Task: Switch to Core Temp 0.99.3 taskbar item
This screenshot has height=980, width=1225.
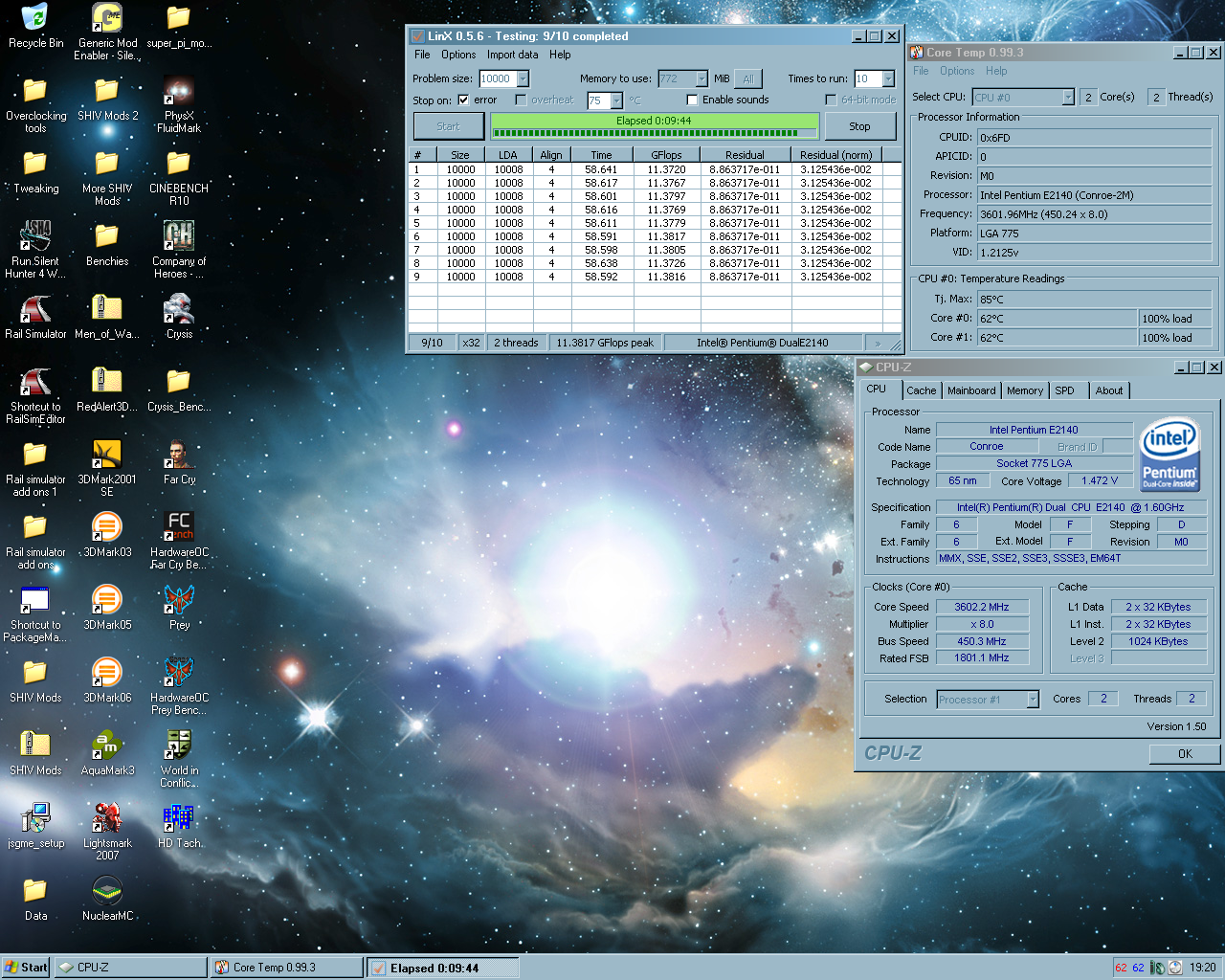Action: 286,968
